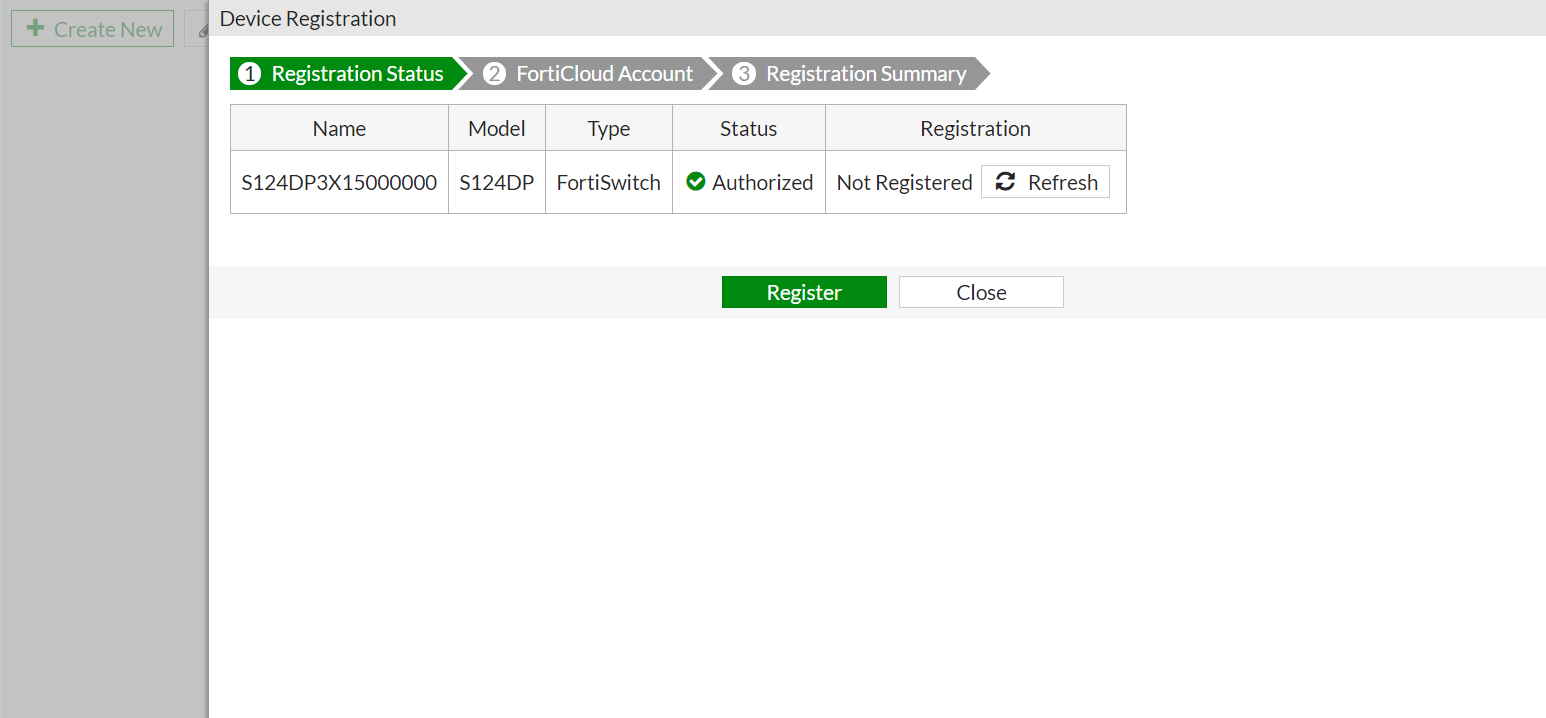This screenshot has width=1546, height=718.
Task: Click the Create New button
Action: pyautogui.click(x=92, y=28)
